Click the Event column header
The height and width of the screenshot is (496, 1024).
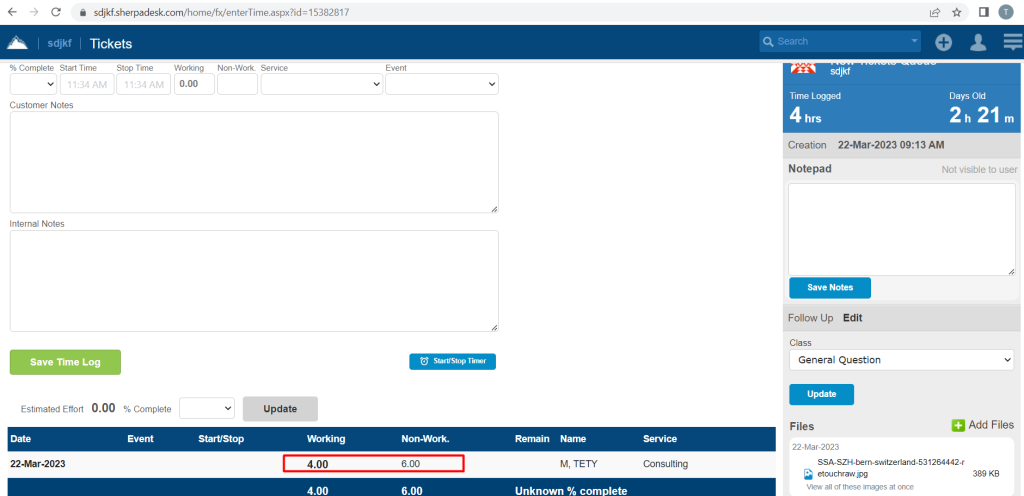(140, 439)
